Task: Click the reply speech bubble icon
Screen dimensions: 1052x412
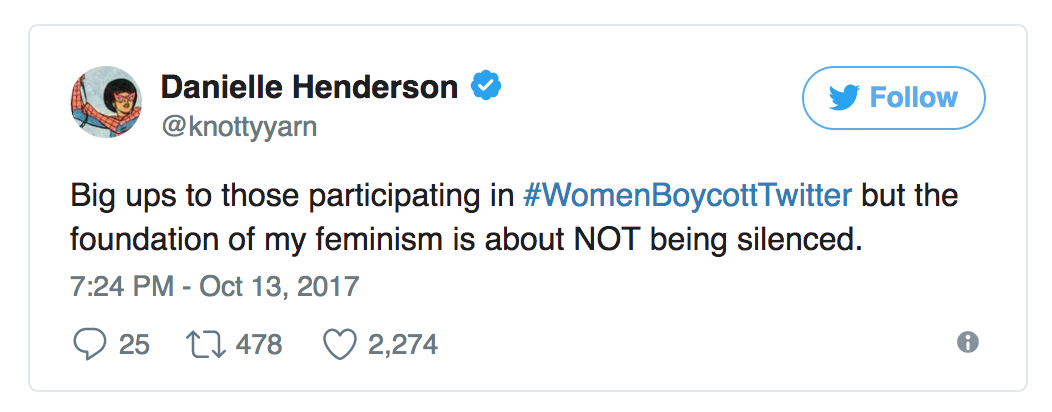Action: 90,344
